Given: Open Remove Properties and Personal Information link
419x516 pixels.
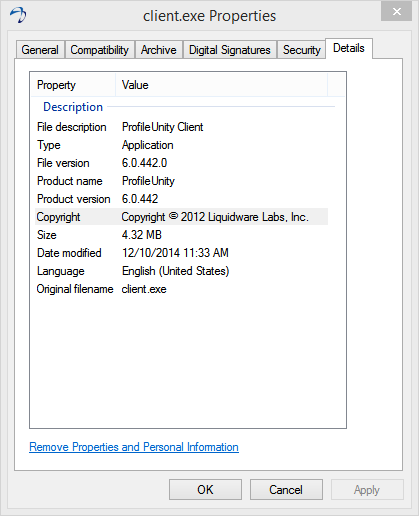Looking at the screenshot, I should pos(134,447).
